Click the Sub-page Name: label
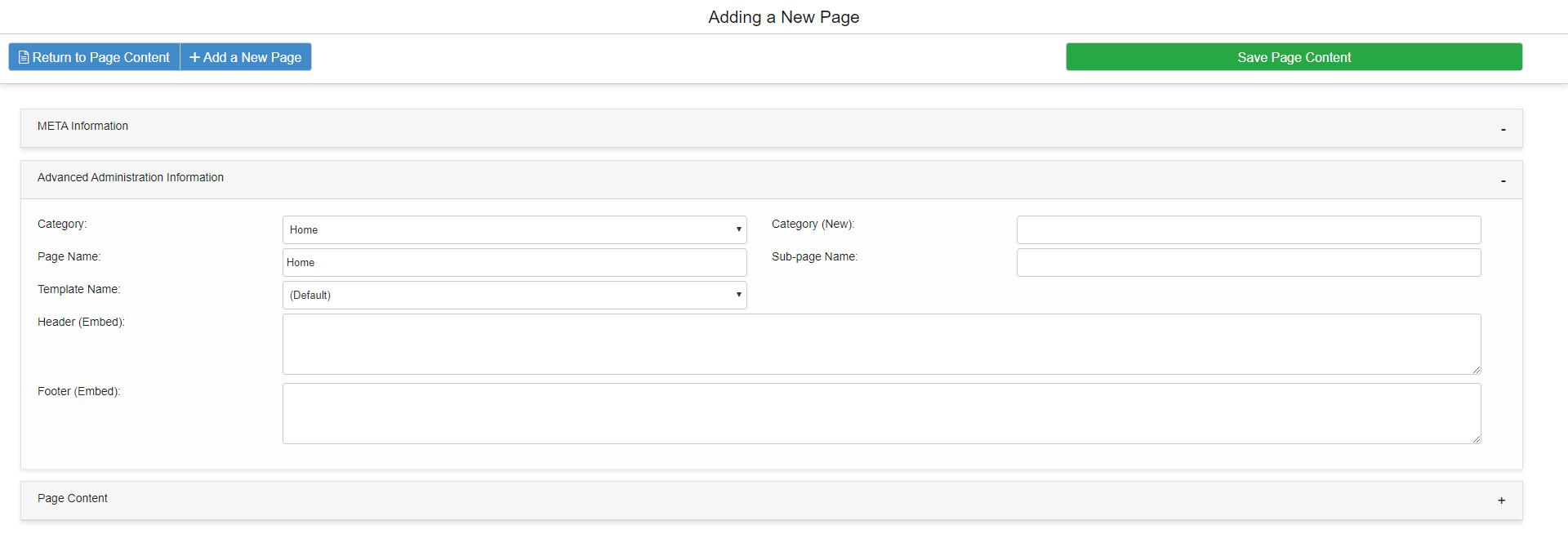 (x=814, y=256)
